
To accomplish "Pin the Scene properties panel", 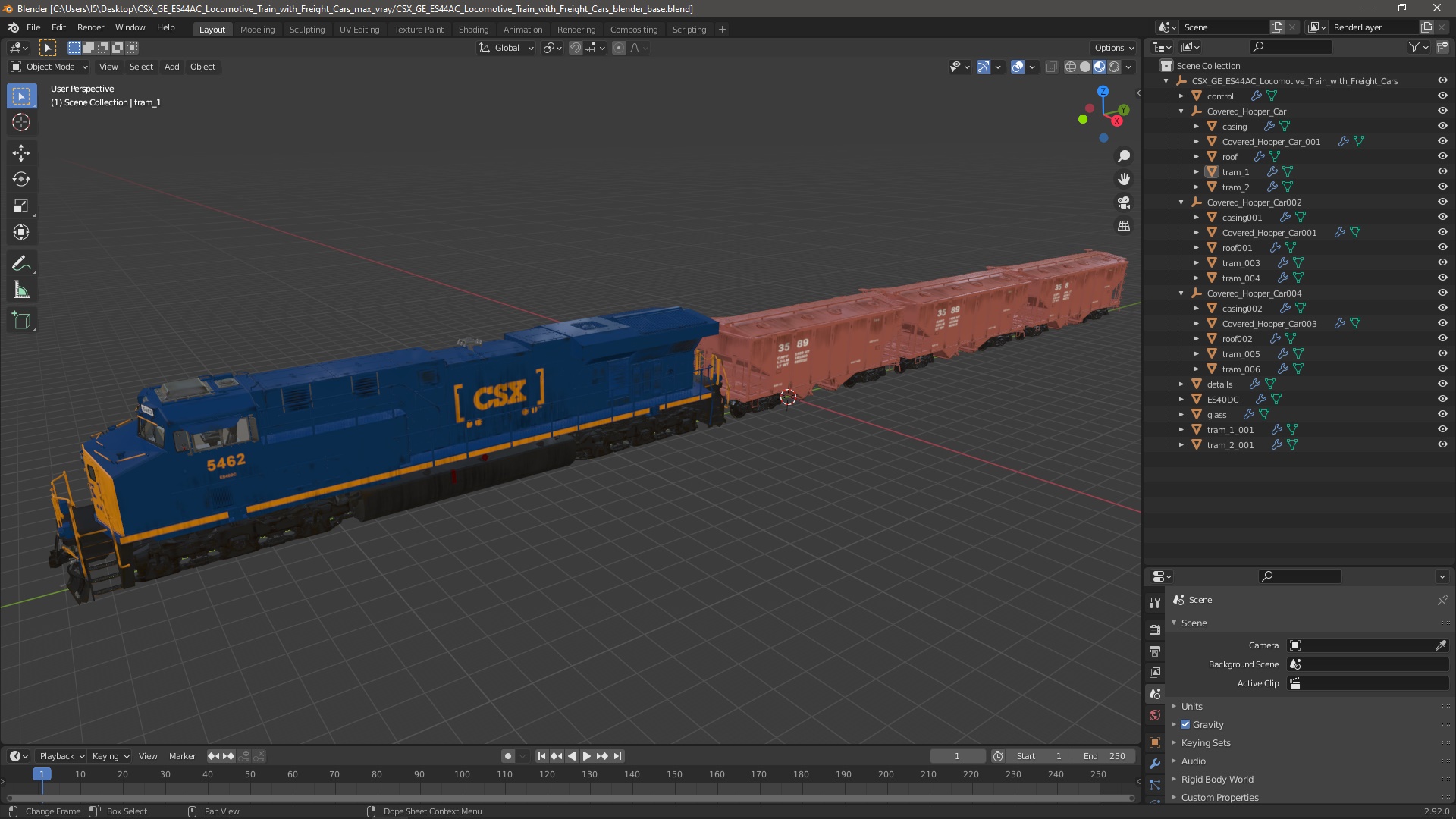I will click(x=1442, y=600).
